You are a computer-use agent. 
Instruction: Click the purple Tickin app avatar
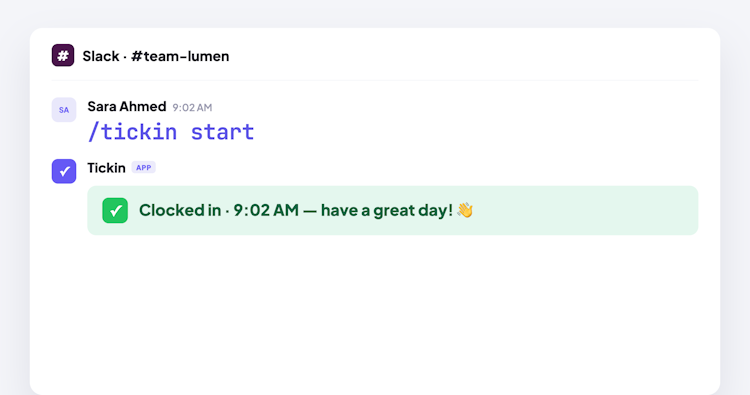64,171
